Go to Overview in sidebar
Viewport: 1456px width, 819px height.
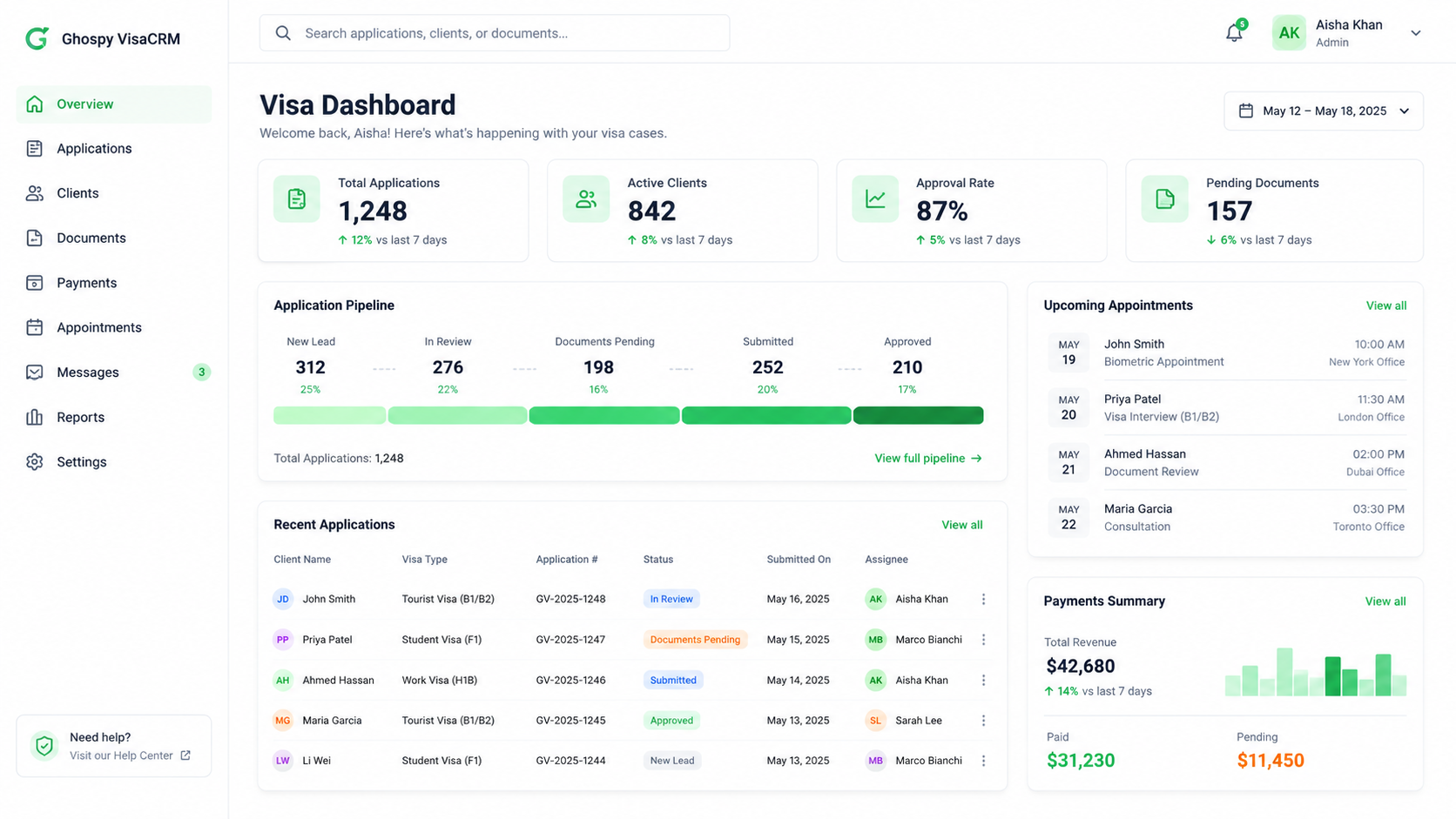(x=114, y=104)
